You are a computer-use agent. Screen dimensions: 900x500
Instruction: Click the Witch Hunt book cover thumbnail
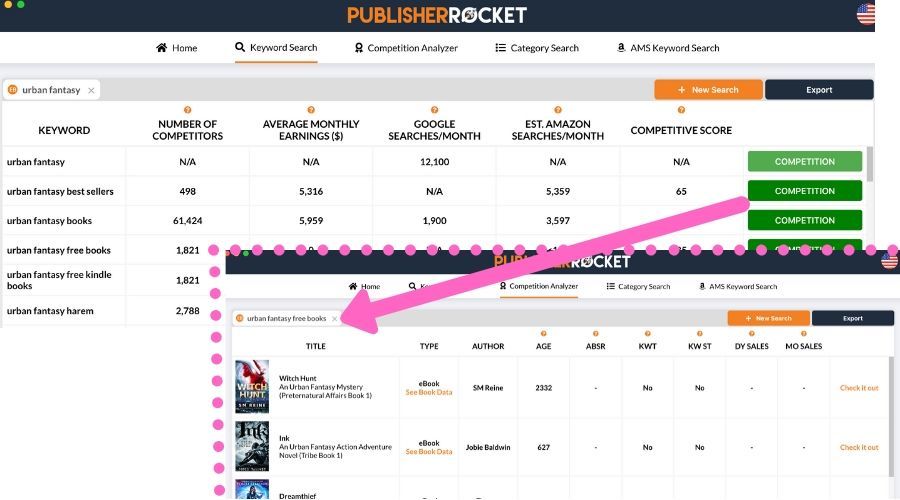point(252,387)
